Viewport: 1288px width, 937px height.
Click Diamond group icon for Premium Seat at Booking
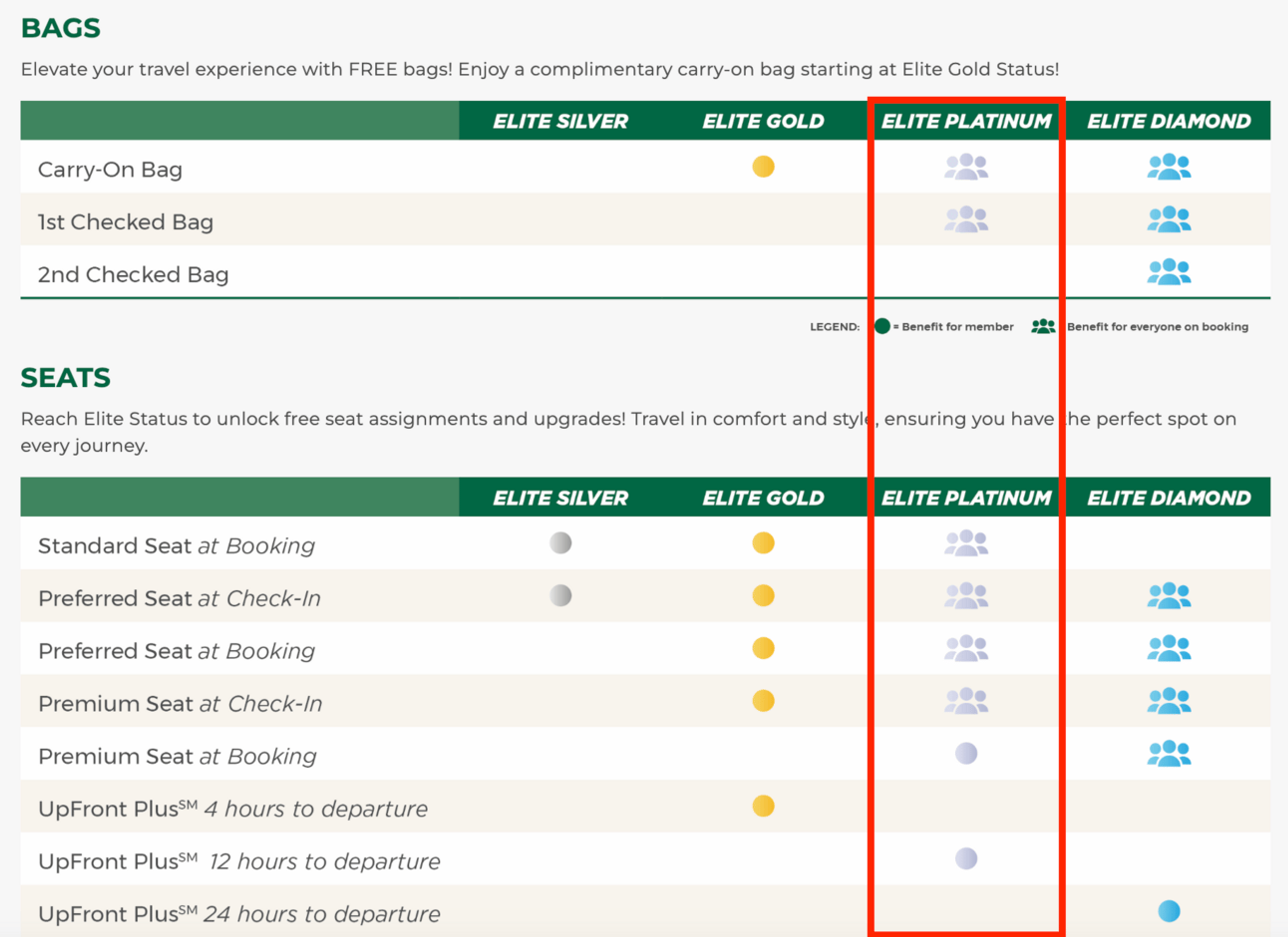1169,754
